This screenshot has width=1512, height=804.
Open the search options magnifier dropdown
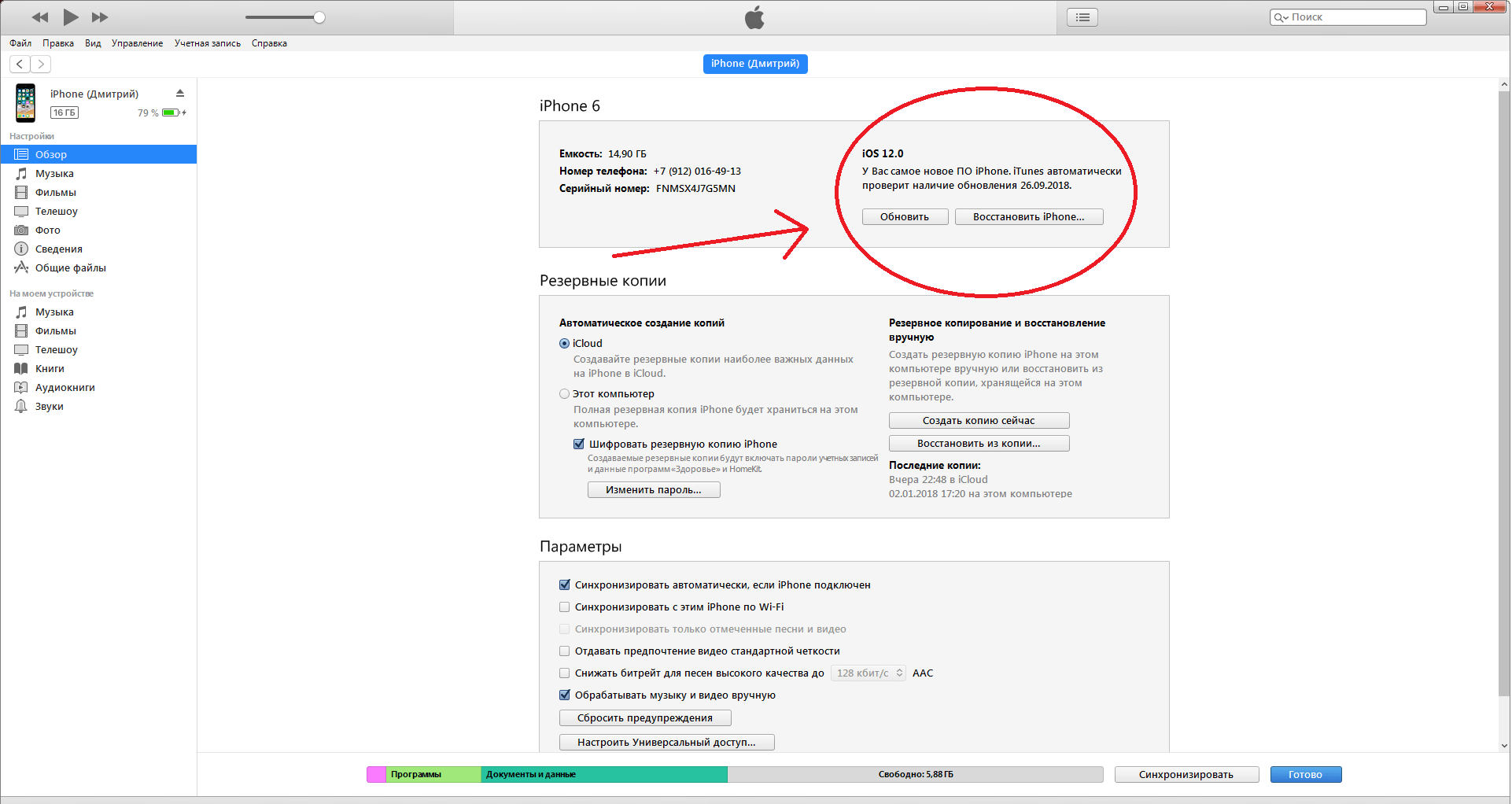point(1281,17)
